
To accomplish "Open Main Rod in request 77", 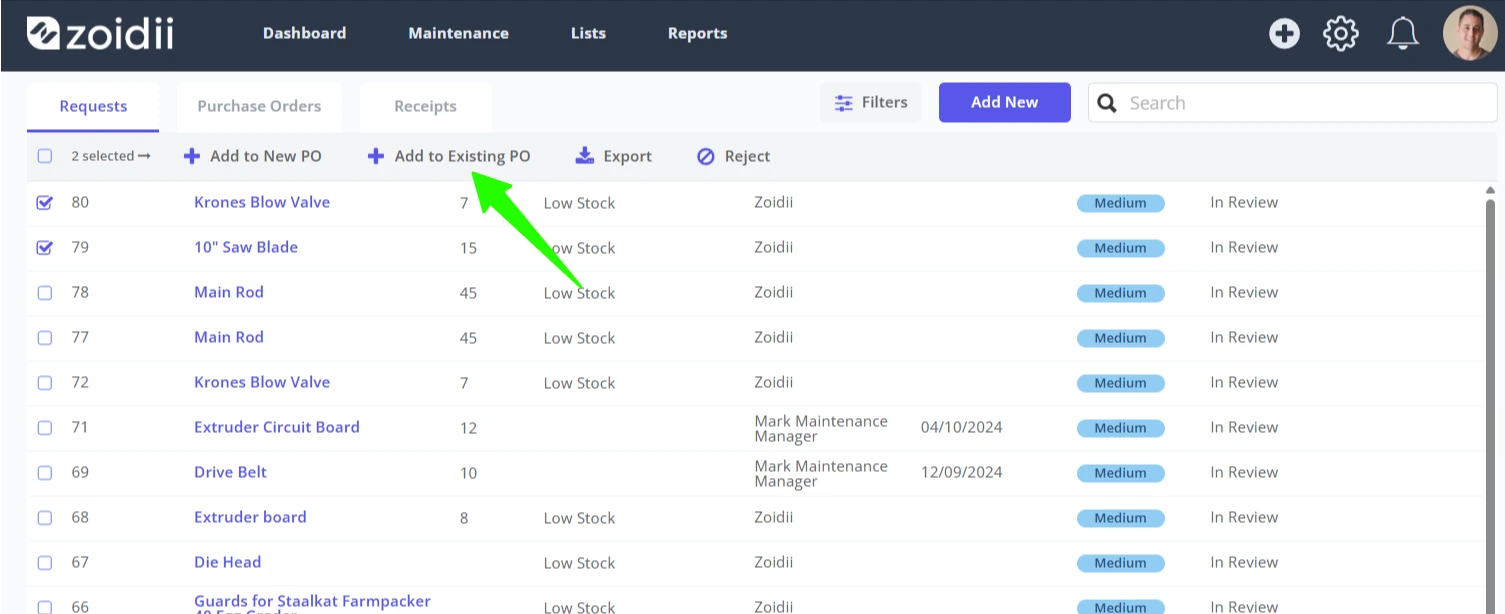I will 229,337.
